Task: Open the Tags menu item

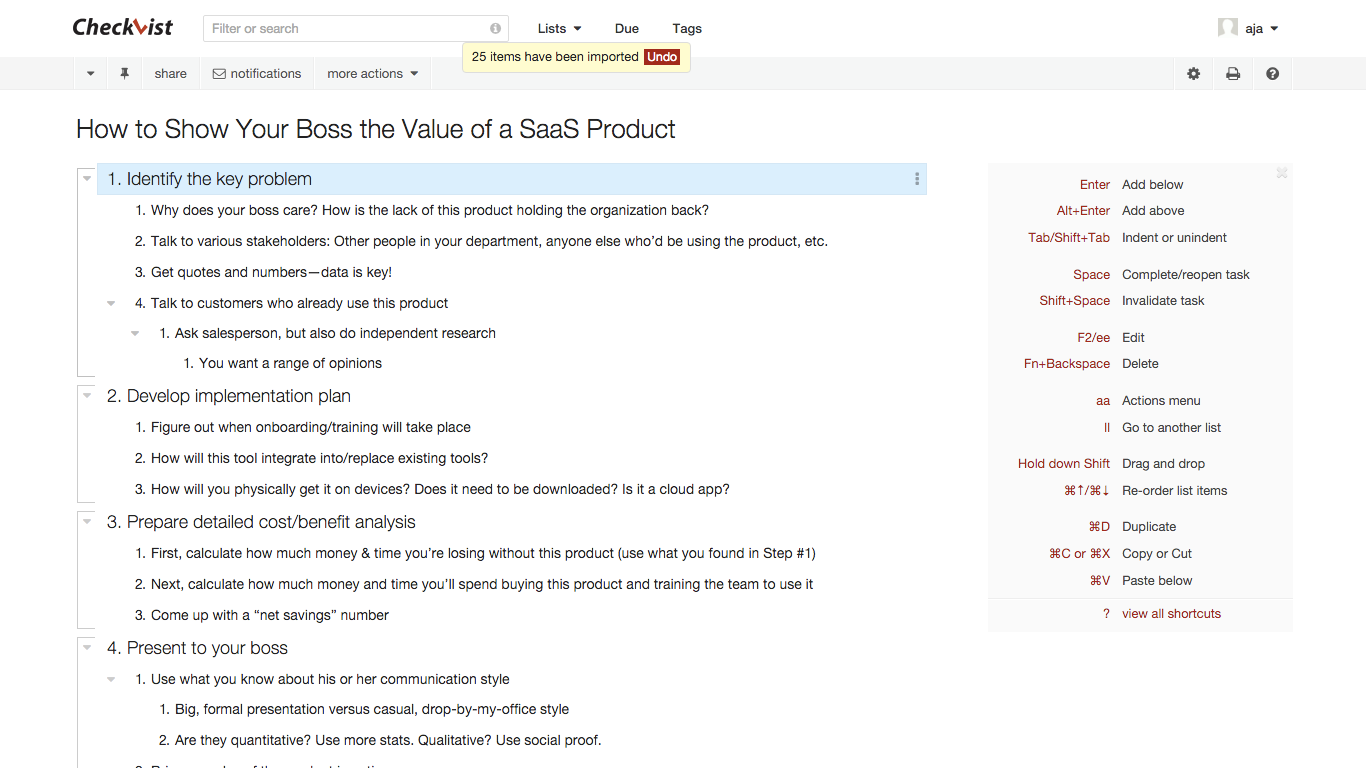Action: [687, 29]
